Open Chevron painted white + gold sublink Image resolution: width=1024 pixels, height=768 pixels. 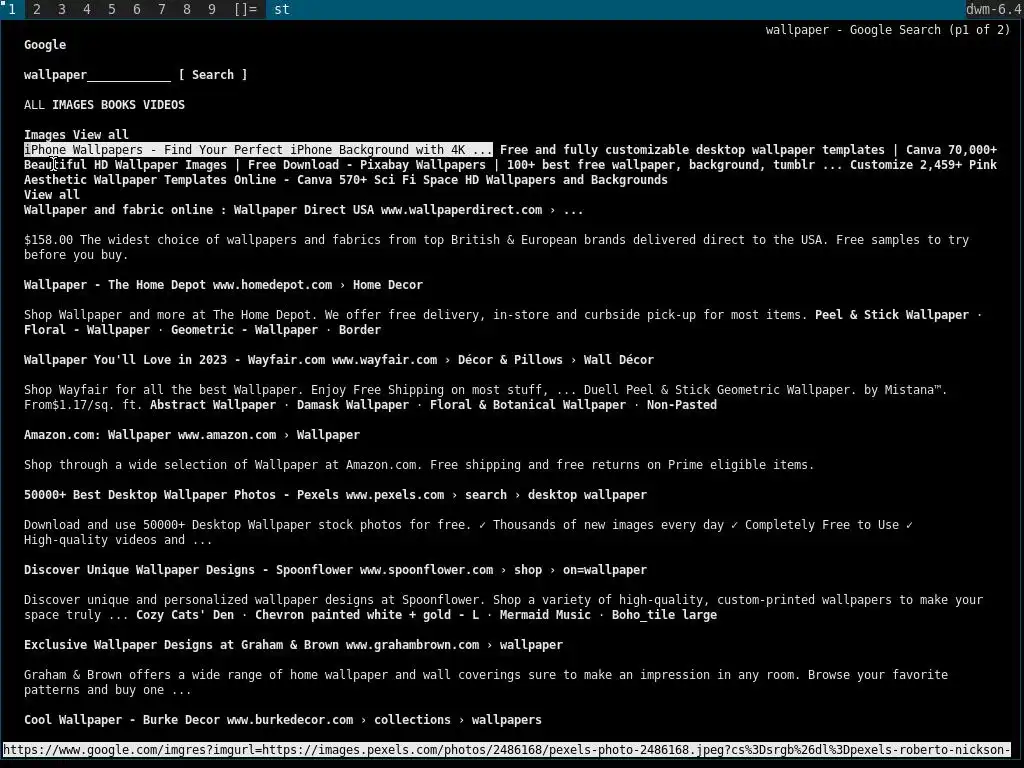click(367, 615)
